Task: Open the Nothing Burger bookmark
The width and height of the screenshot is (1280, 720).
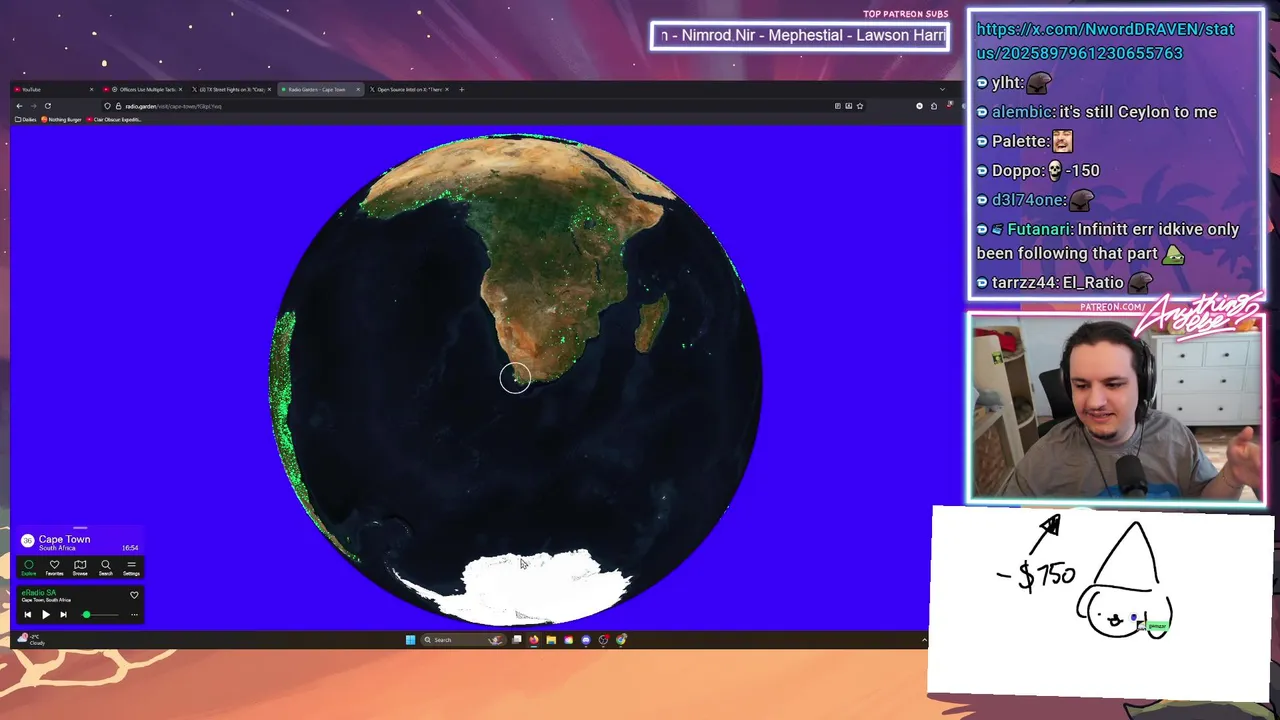Action: [61, 119]
